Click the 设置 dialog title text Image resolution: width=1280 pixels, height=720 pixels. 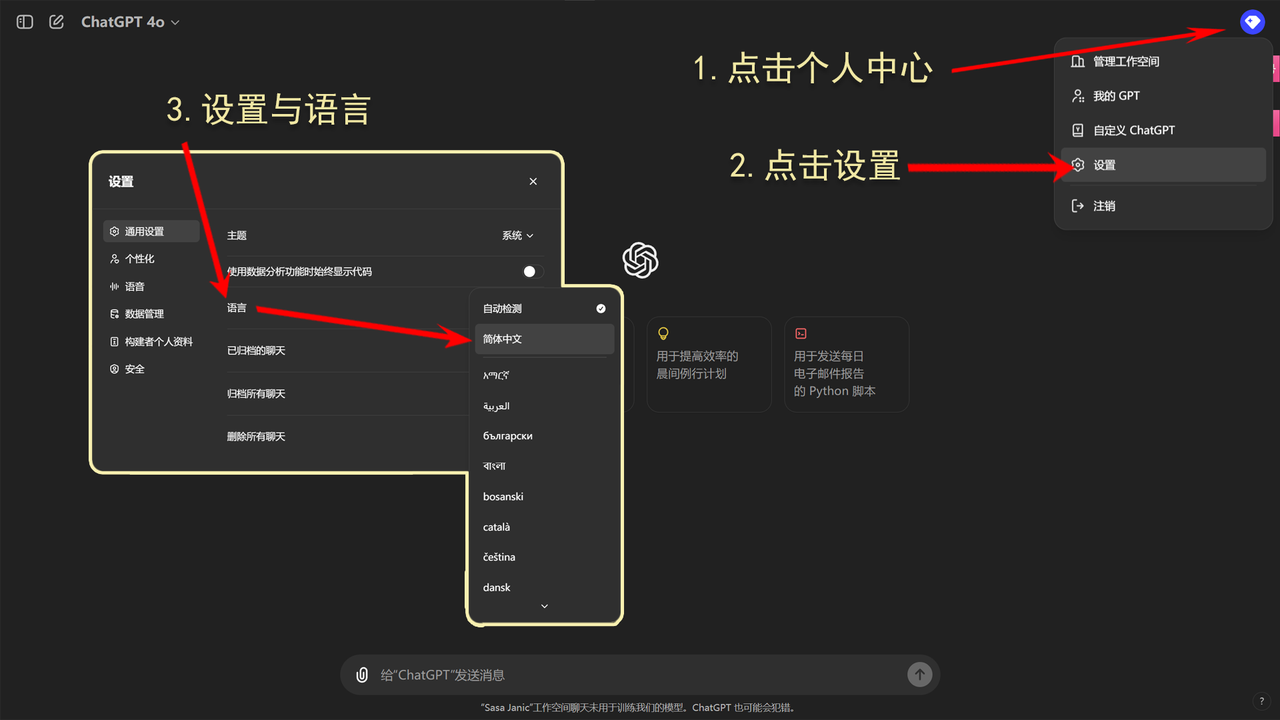tap(121, 182)
